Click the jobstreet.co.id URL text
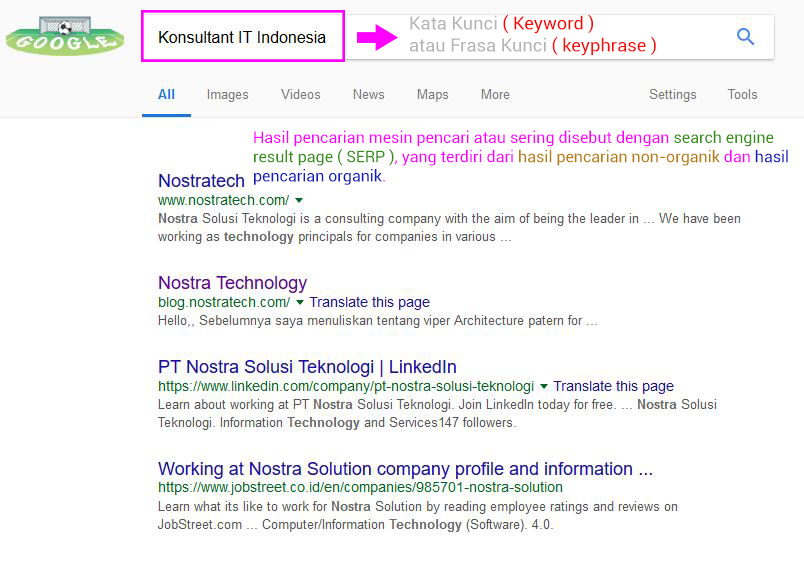The height and width of the screenshot is (563, 804). (x=360, y=487)
